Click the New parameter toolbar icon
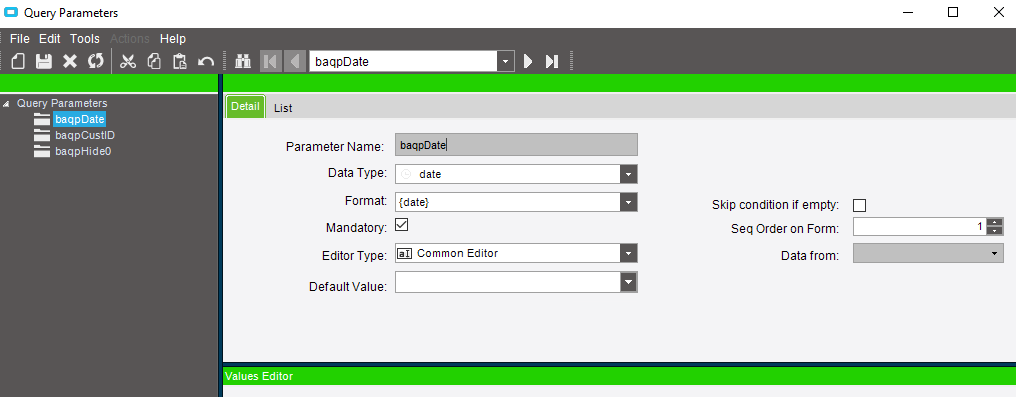This screenshot has width=1016, height=397. tap(18, 62)
